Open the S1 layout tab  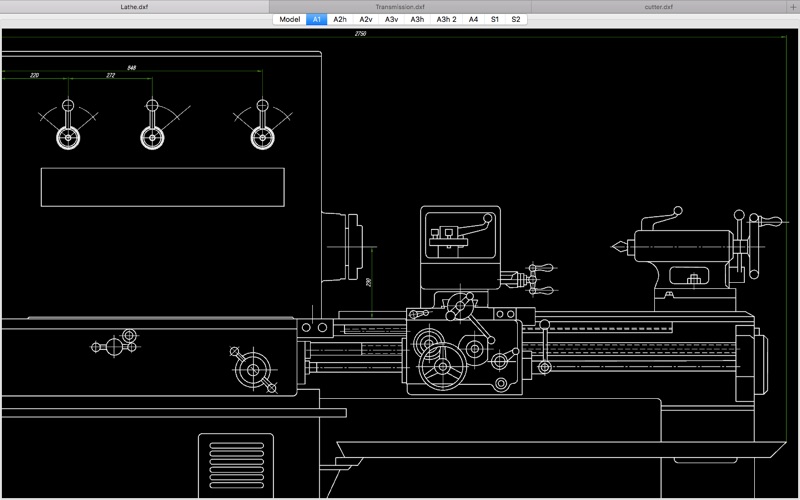coord(495,19)
